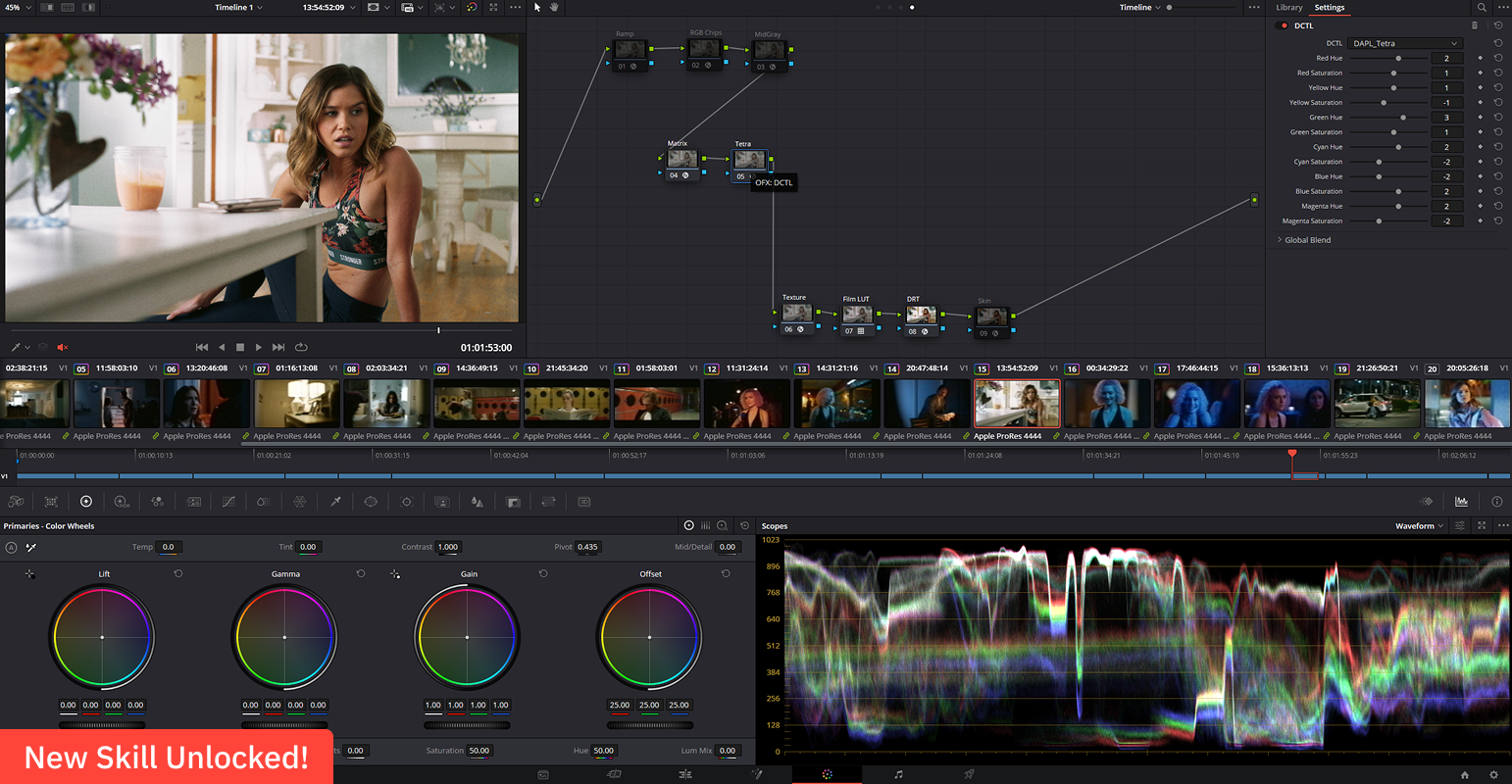Expand the Global Blend section

[1307, 240]
